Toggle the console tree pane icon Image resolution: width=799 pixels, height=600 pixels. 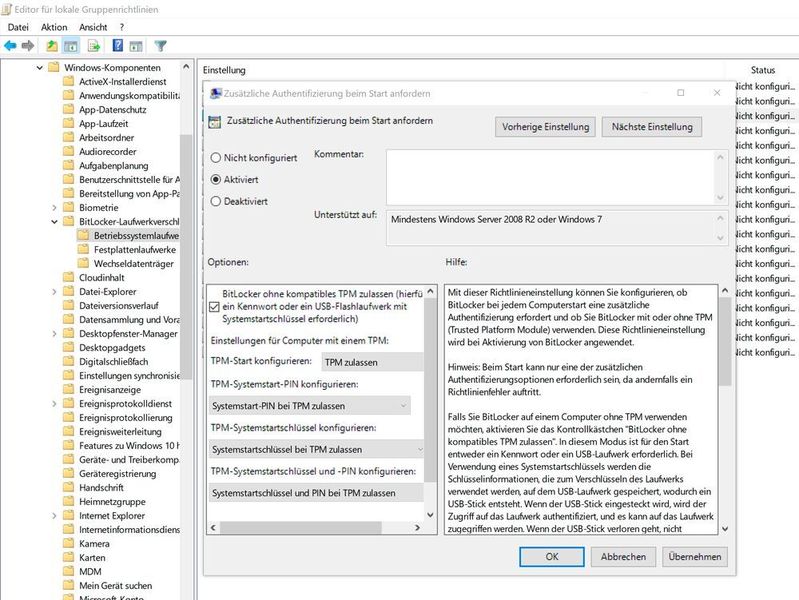coord(71,46)
